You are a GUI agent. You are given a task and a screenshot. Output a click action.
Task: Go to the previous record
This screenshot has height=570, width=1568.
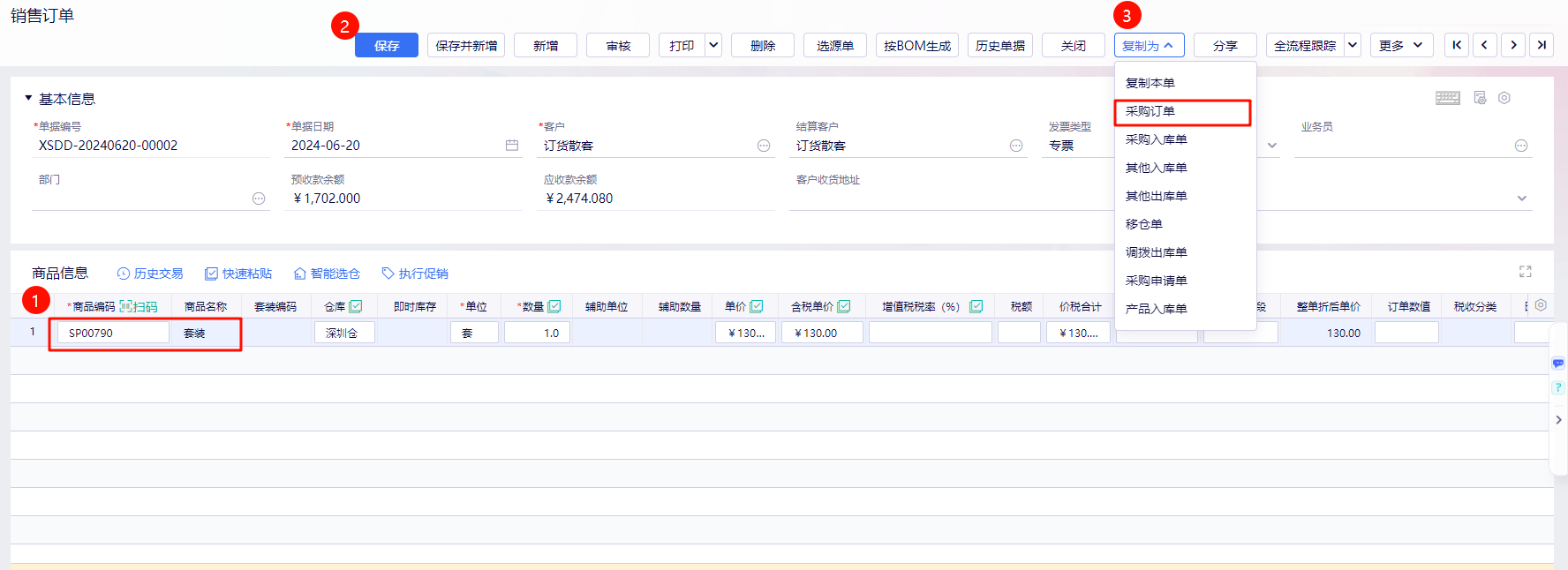point(1485,45)
